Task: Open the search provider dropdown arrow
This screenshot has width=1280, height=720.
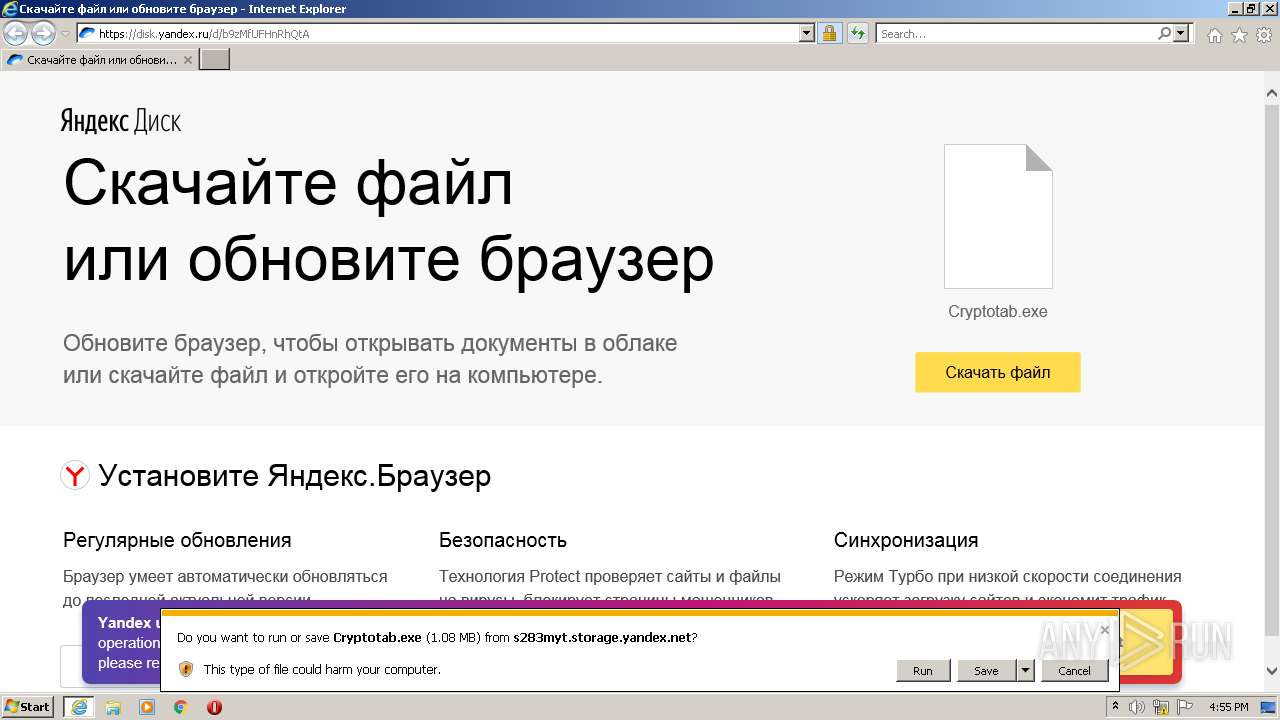Action: click(1182, 33)
